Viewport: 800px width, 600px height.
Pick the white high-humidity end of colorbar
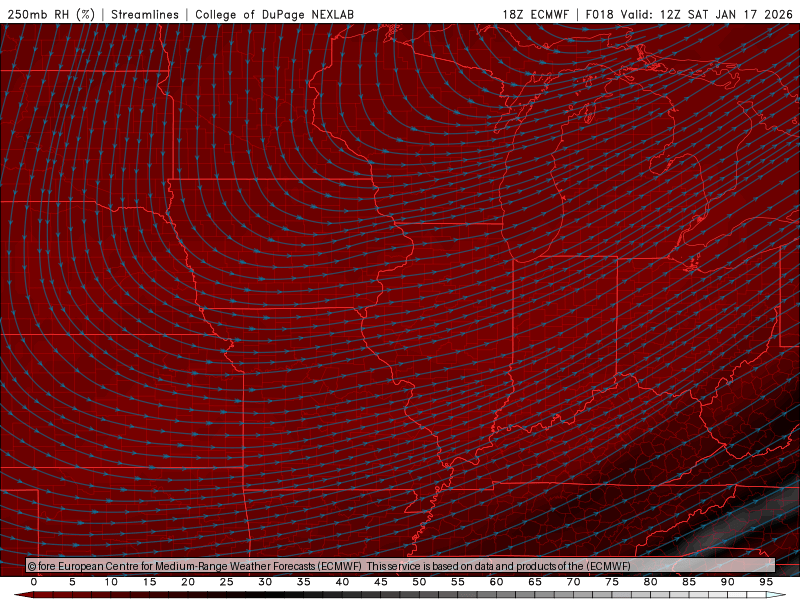pyautogui.click(x=776, y=595)
